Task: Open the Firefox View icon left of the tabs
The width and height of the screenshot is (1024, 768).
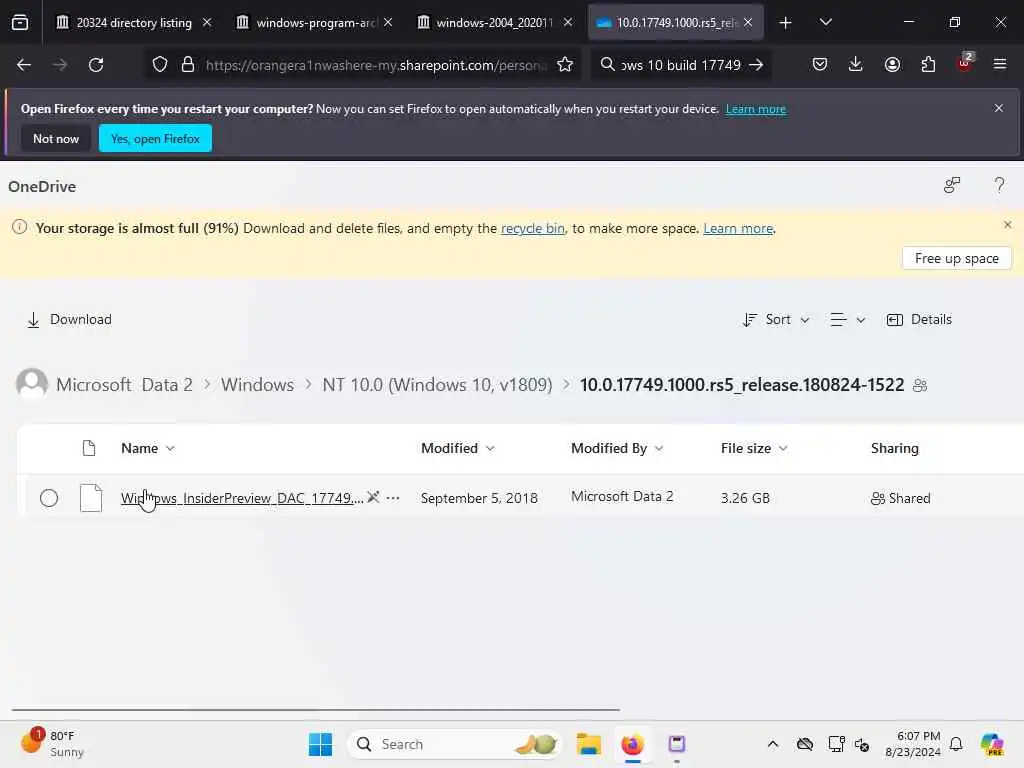Action: click(20, 22)
